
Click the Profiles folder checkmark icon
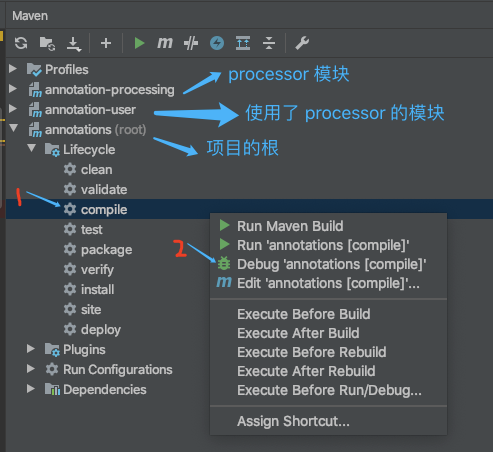tap(34, 70)
